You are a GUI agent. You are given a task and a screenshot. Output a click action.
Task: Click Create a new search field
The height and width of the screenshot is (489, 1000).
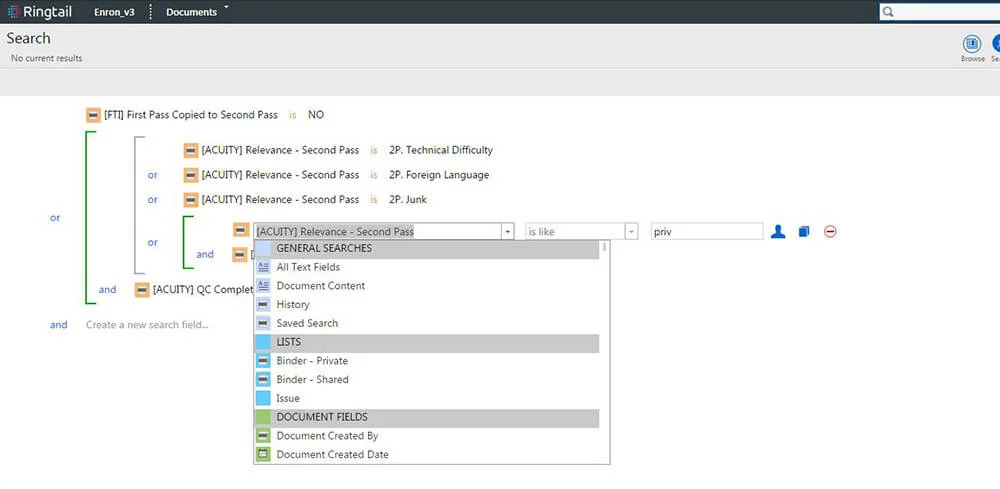[x=147, y=325]
